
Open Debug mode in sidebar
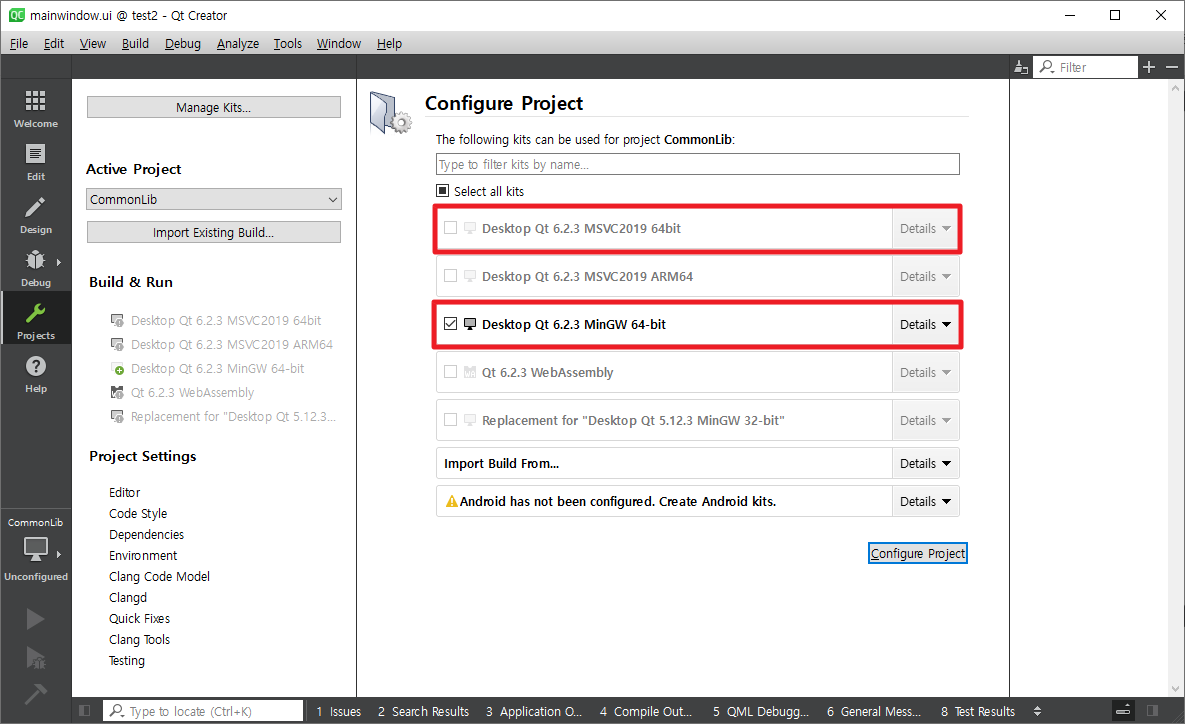36,268
